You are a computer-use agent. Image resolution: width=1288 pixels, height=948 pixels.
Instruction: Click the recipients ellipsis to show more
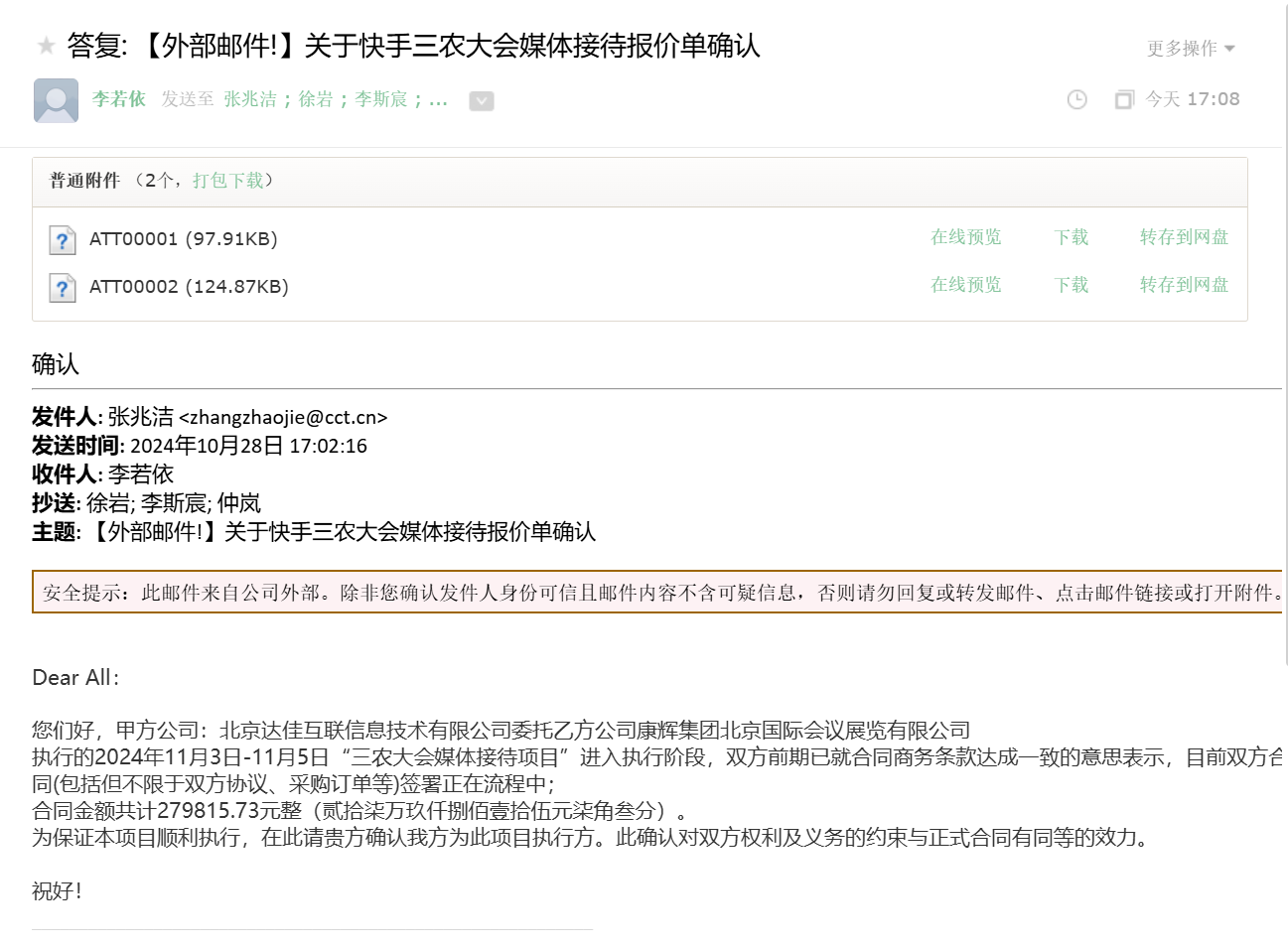438,99
